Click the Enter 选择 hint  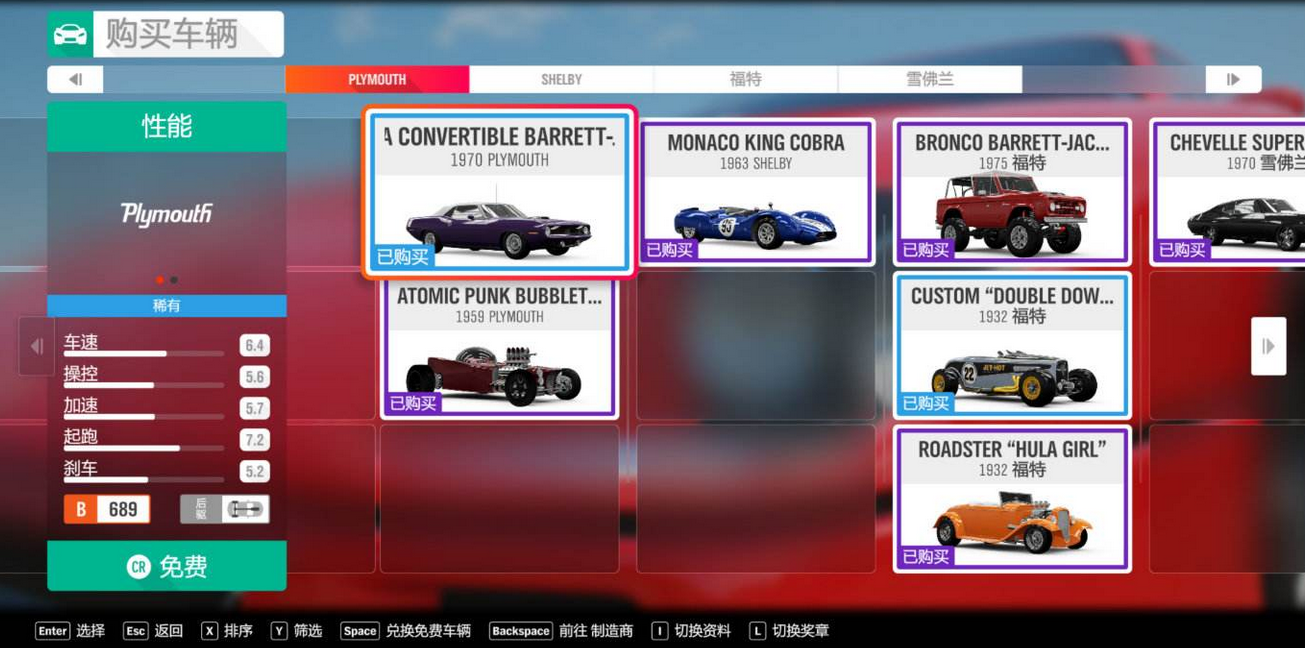(70, 631)
